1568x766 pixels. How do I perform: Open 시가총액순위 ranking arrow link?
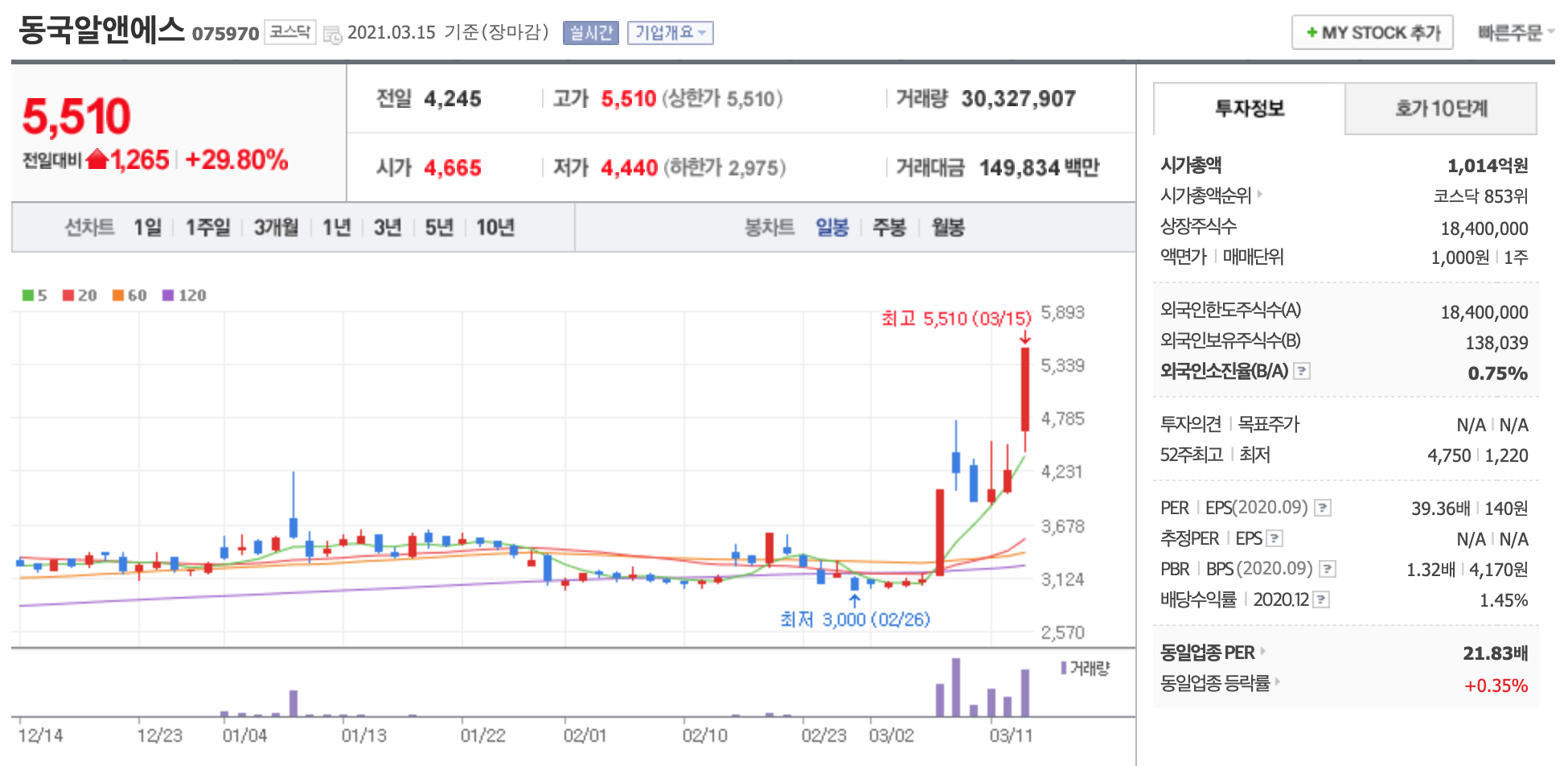click(x=1260, y=194)
